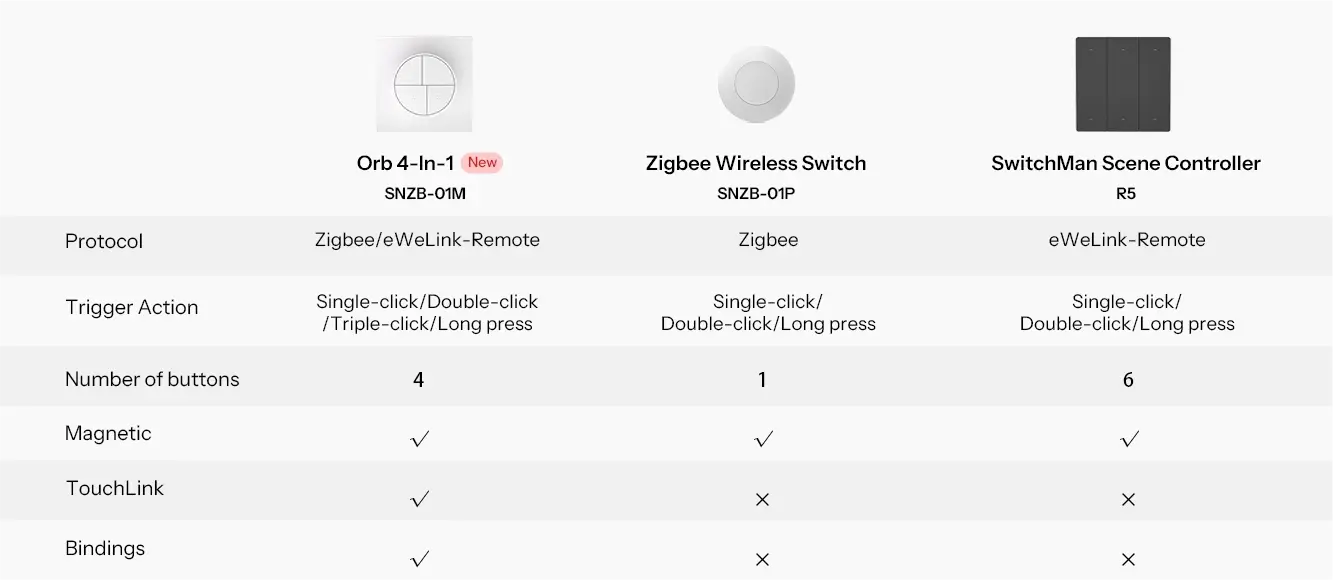Click the Magnetic checkmark for SwitchMan Scene Controller

point(1129,439)
